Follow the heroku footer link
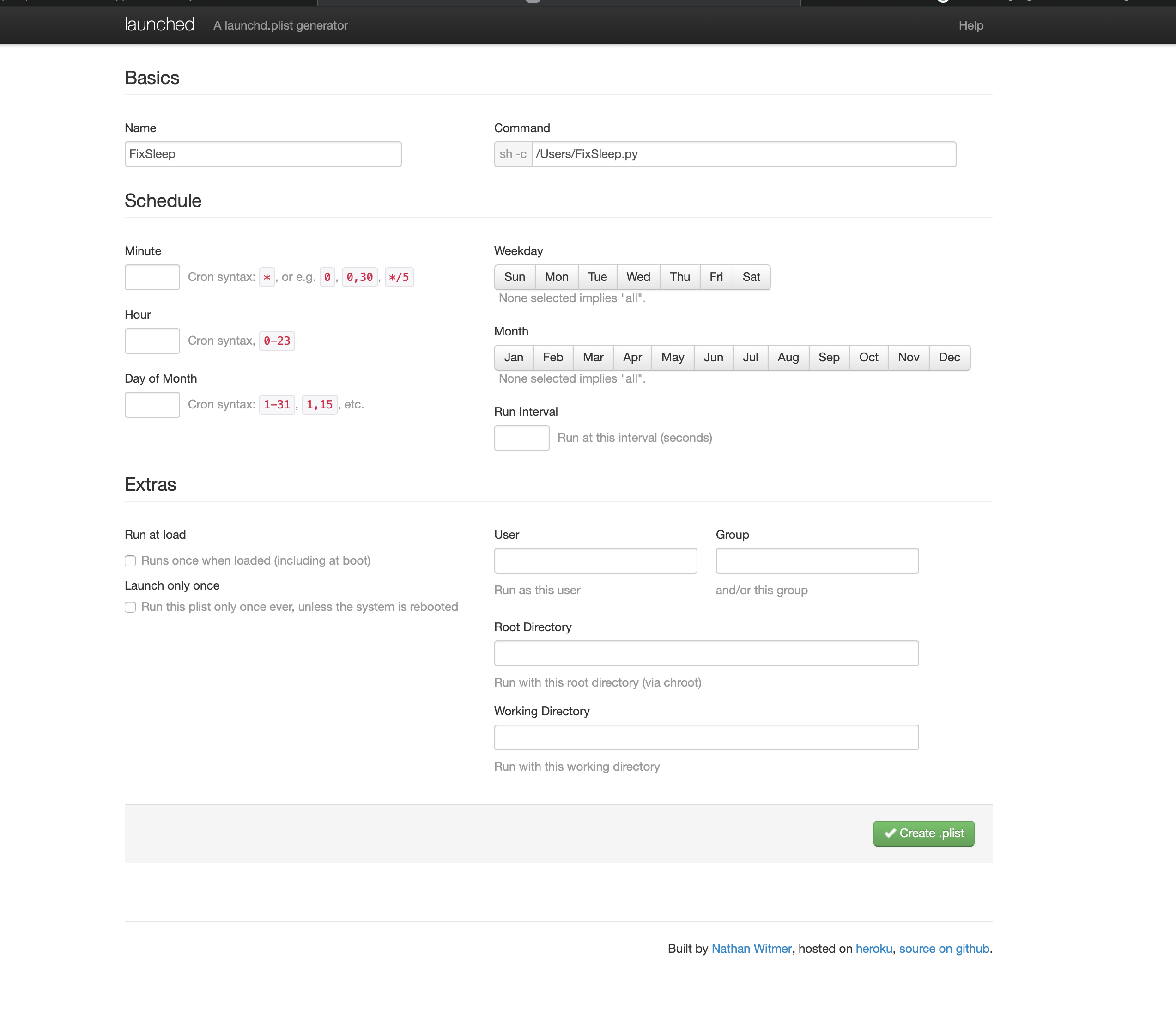The width and height of the screenshot is (1176, 1011). 873,949
